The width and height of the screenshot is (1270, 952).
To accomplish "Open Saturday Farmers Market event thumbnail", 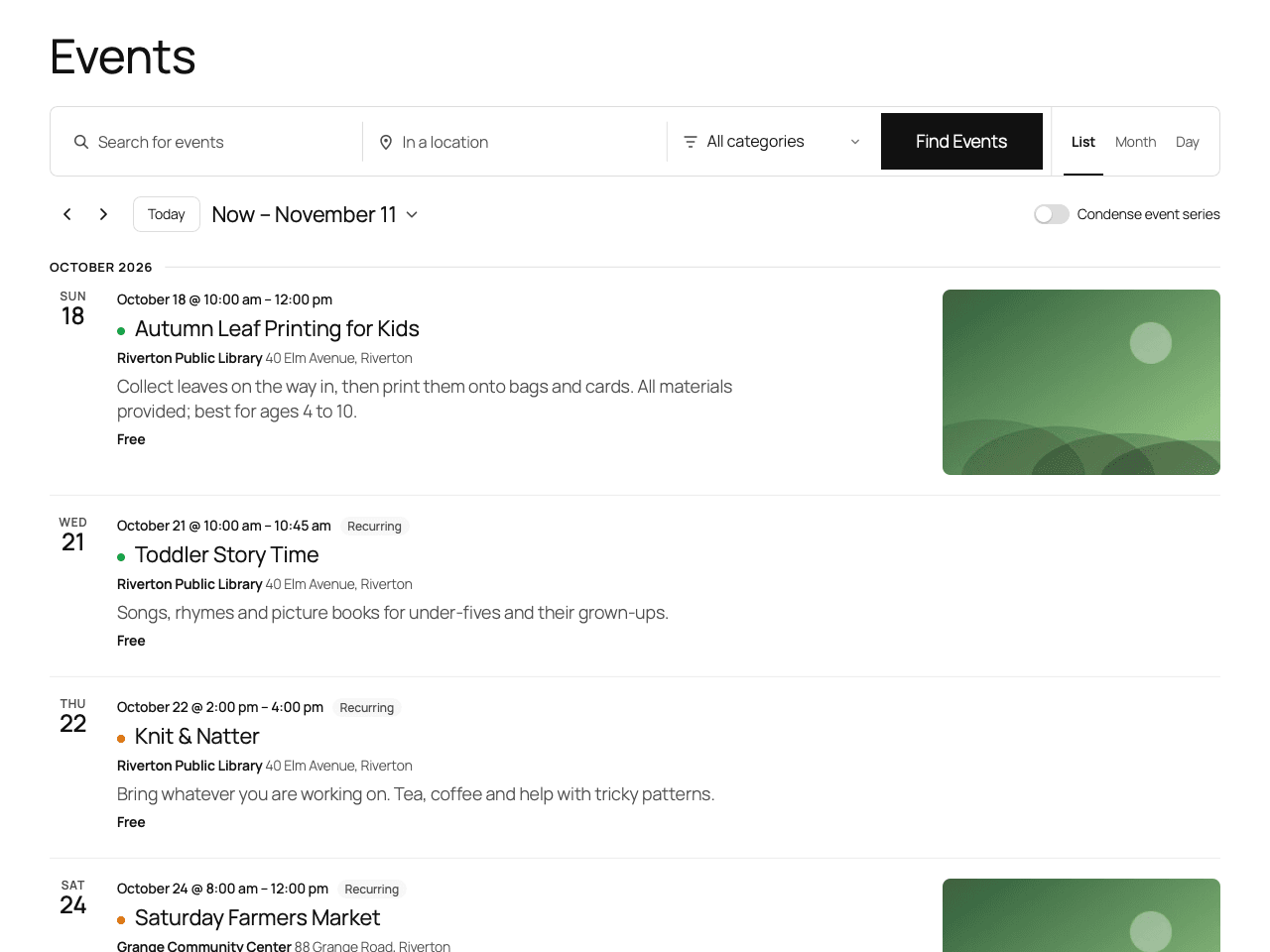I will coord(1081,915).
